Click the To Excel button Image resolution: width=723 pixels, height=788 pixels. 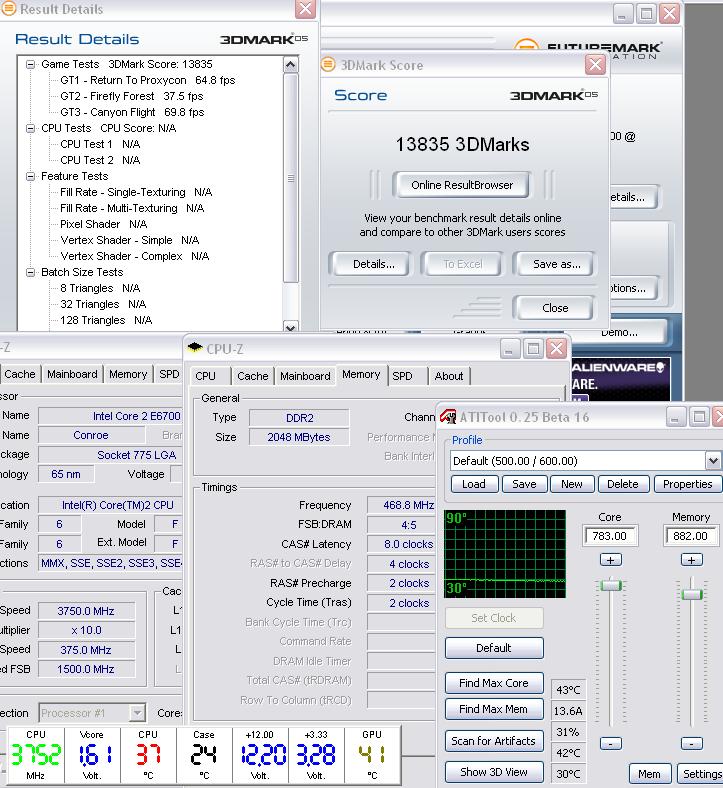pyautogui.click(x=462, y=264)
